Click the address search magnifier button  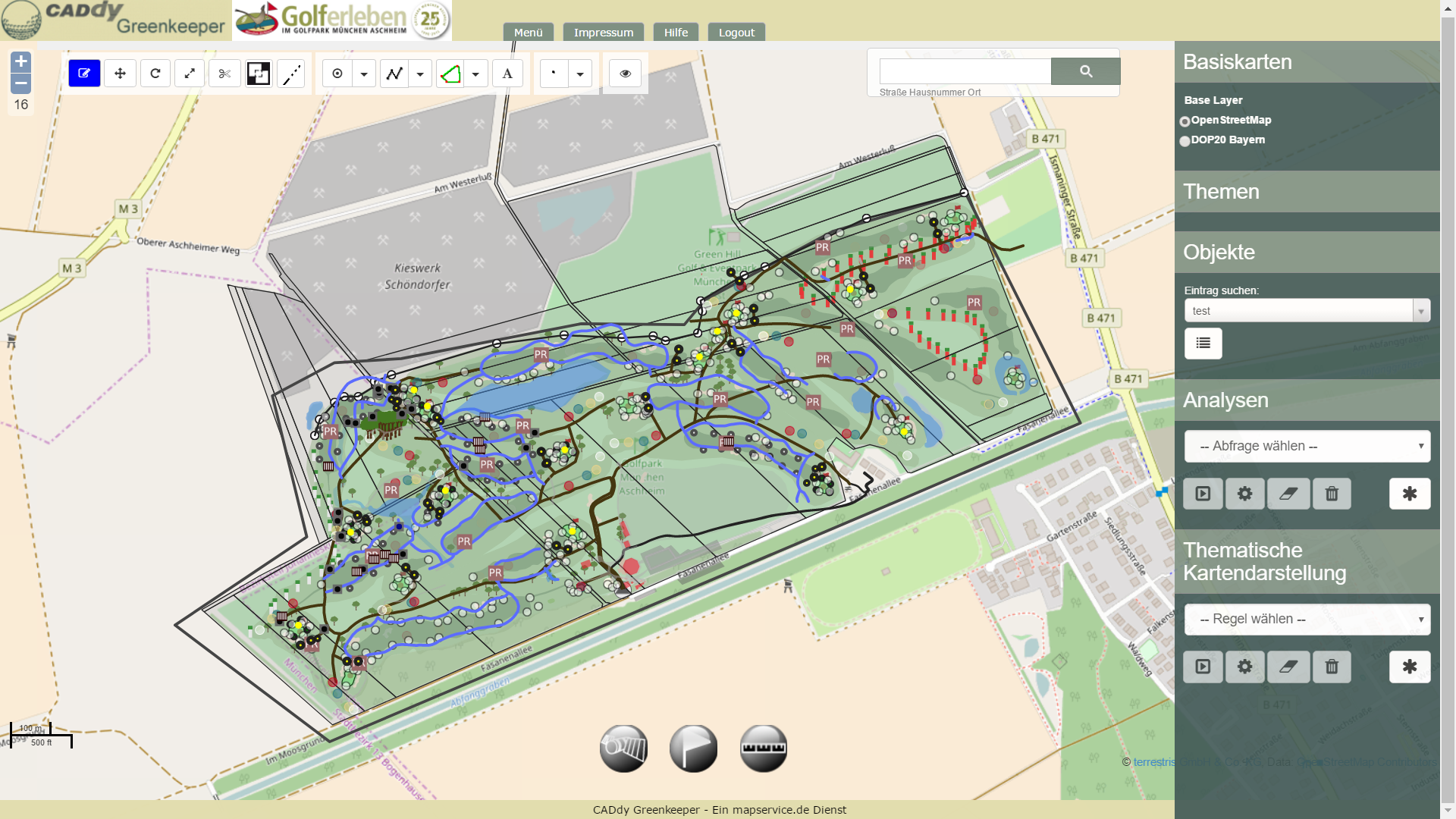coord(1085,71)
